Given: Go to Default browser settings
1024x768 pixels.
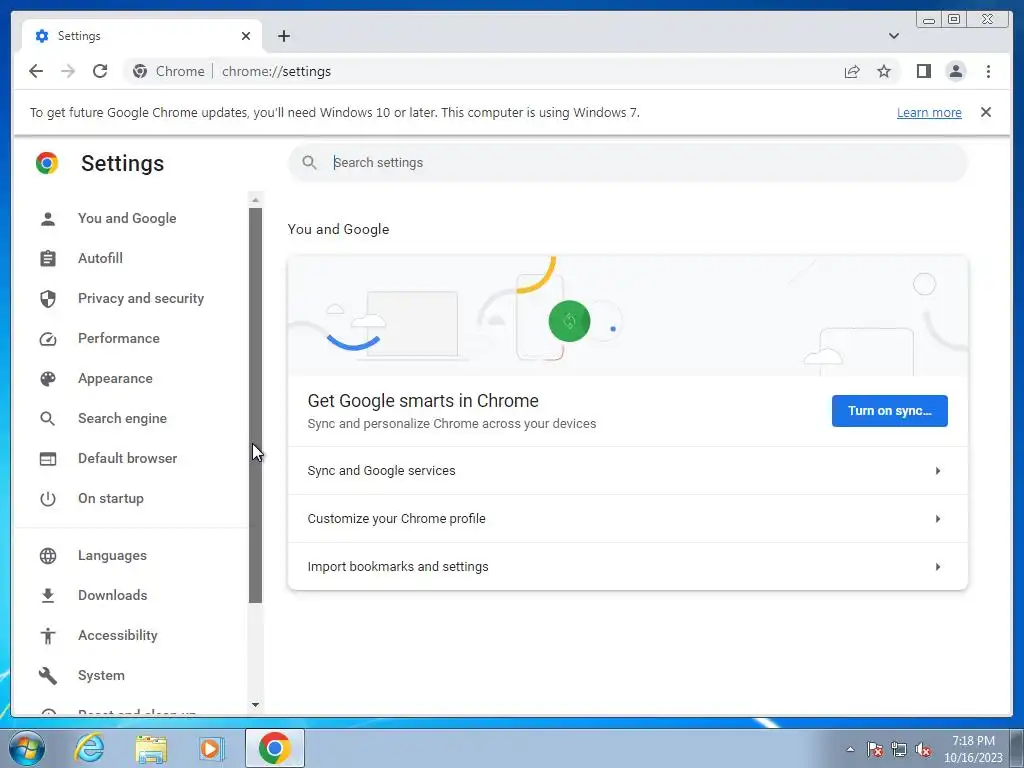Looking at the screenshot, I should tap(127, 458).
